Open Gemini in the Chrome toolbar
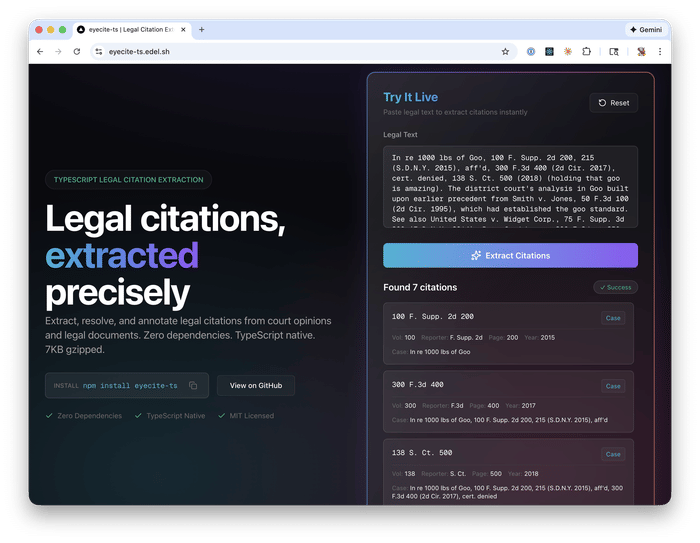 pos(645,30)
